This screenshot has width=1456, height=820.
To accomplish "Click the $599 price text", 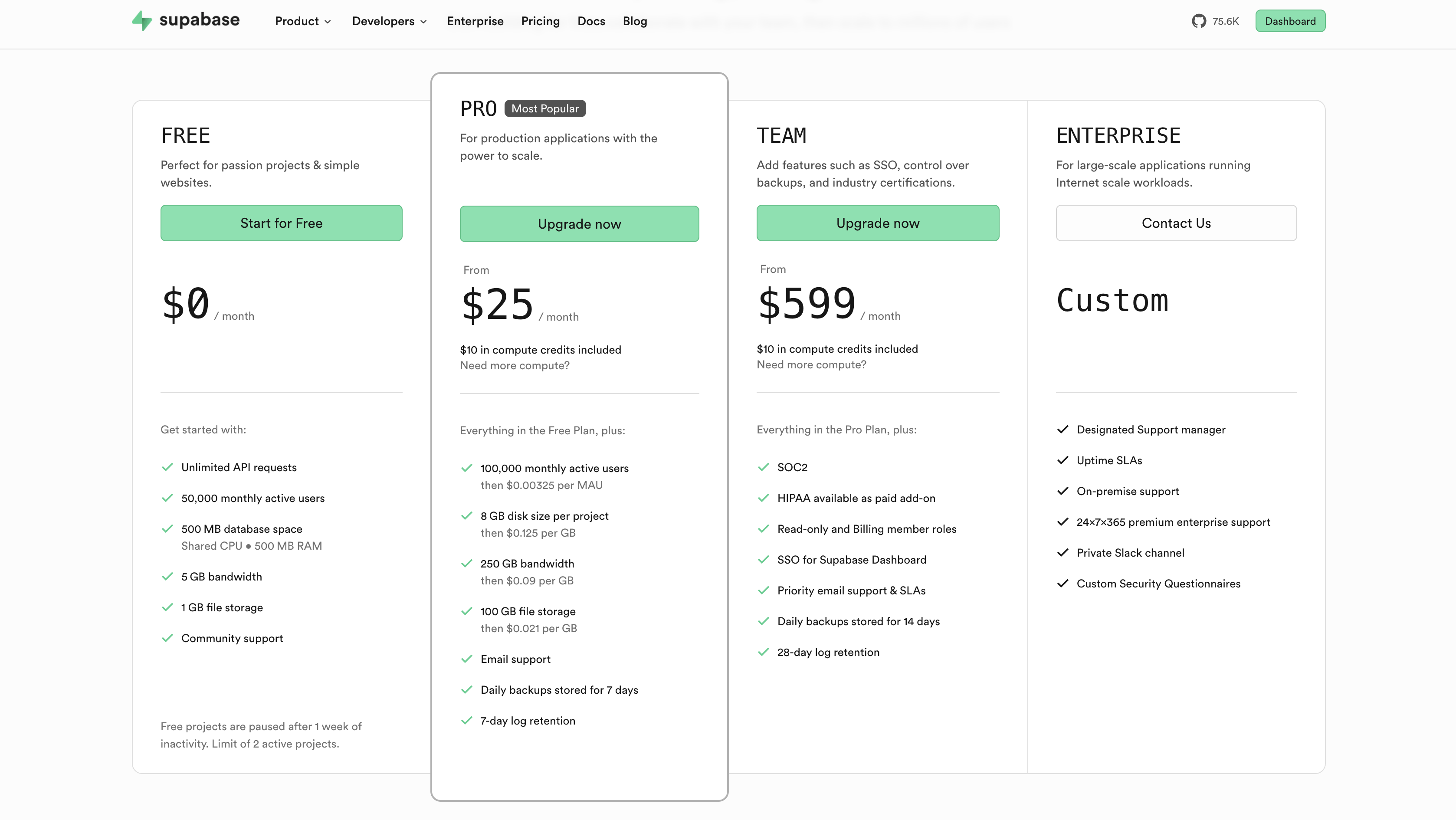I will coord(807,303).
